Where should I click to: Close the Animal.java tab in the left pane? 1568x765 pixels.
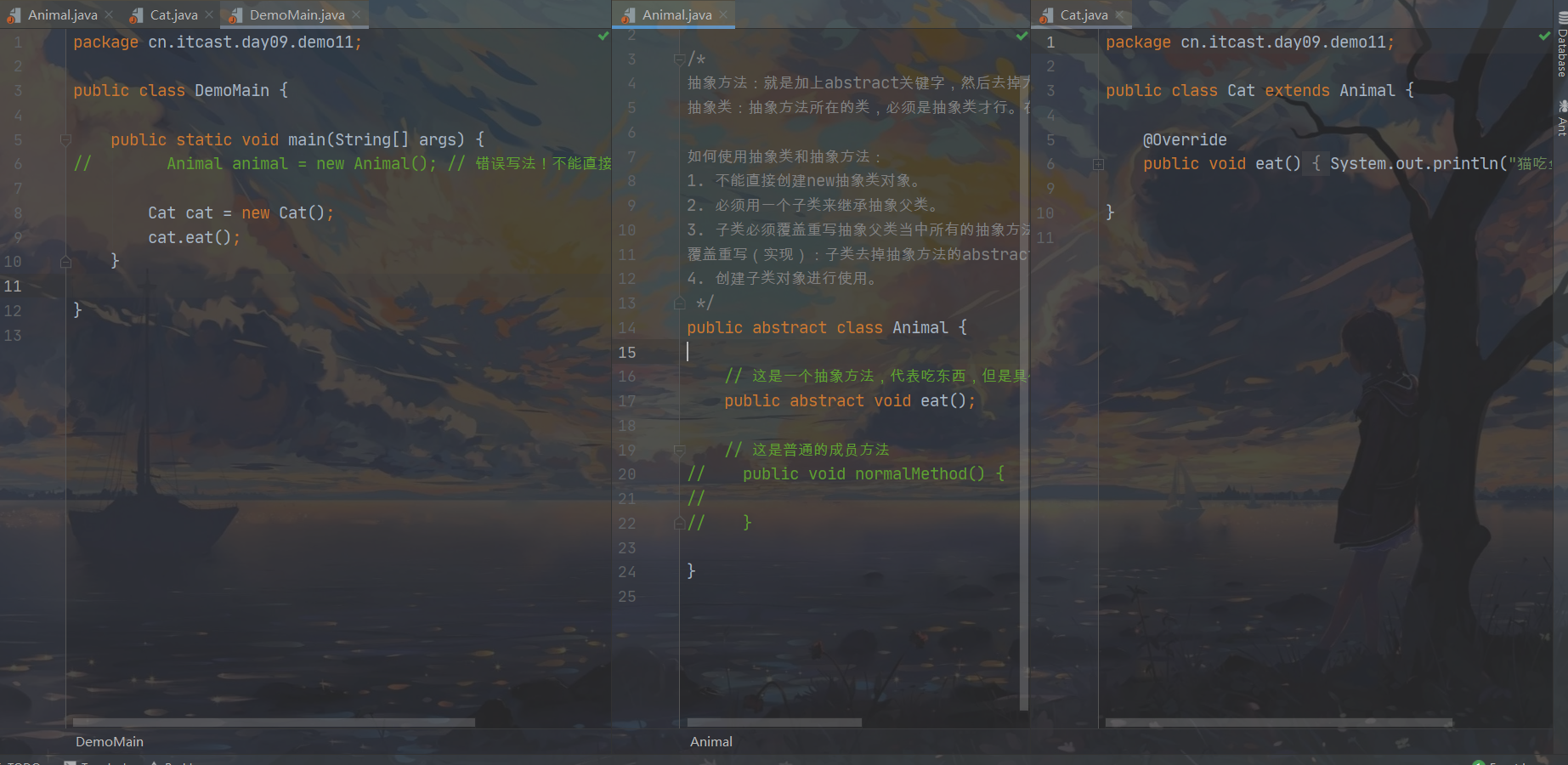pos(109,14)
